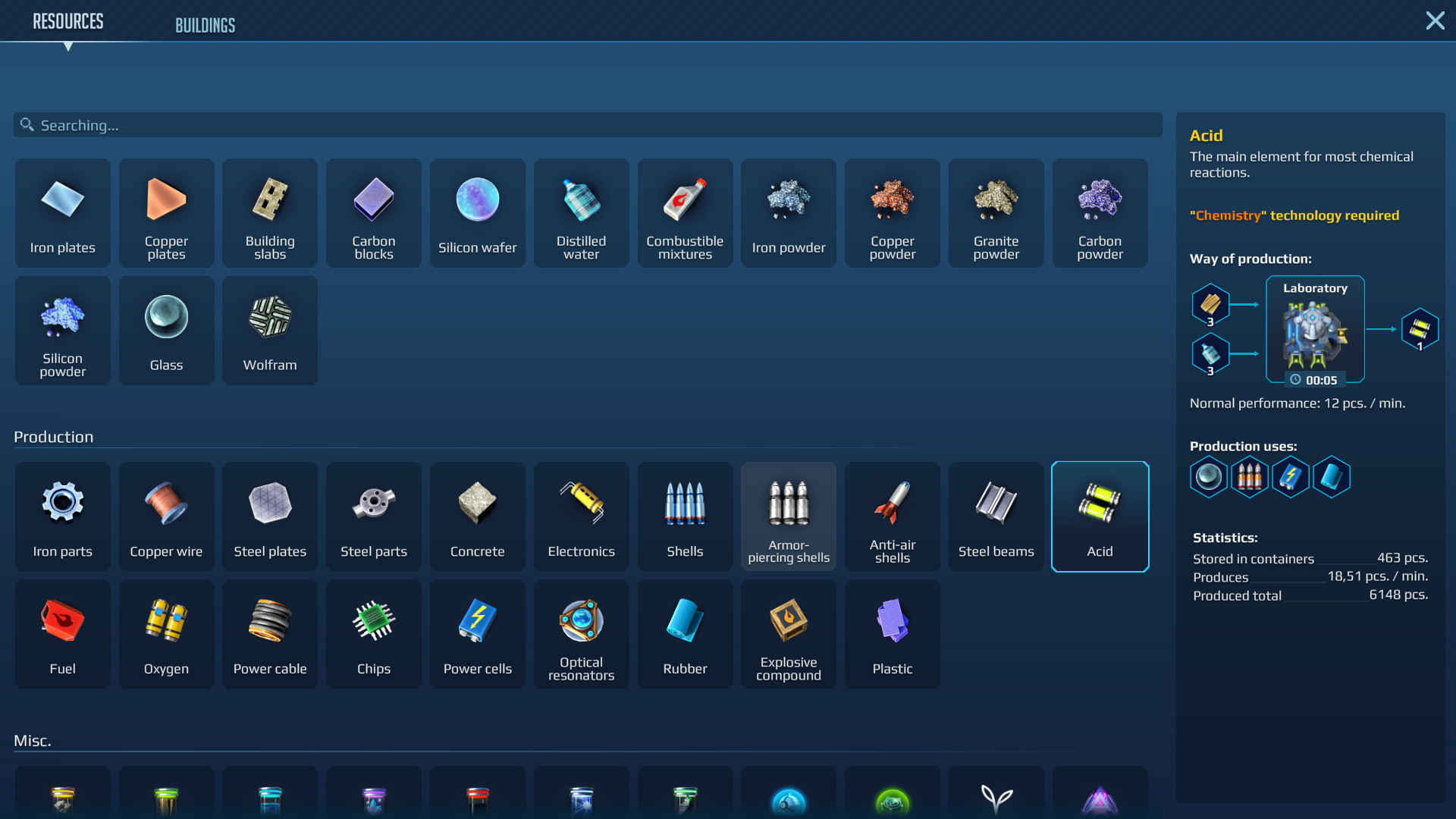Select the Power cells item
1456x819 pixels.
point(477,634)
